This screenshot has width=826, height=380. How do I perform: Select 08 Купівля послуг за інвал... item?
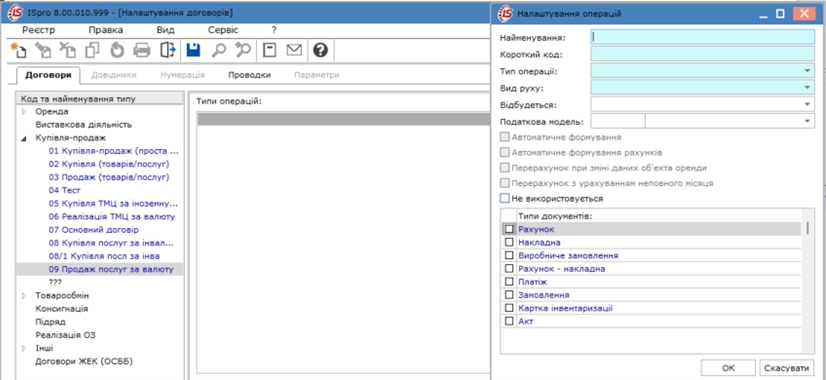click(111, 243)
